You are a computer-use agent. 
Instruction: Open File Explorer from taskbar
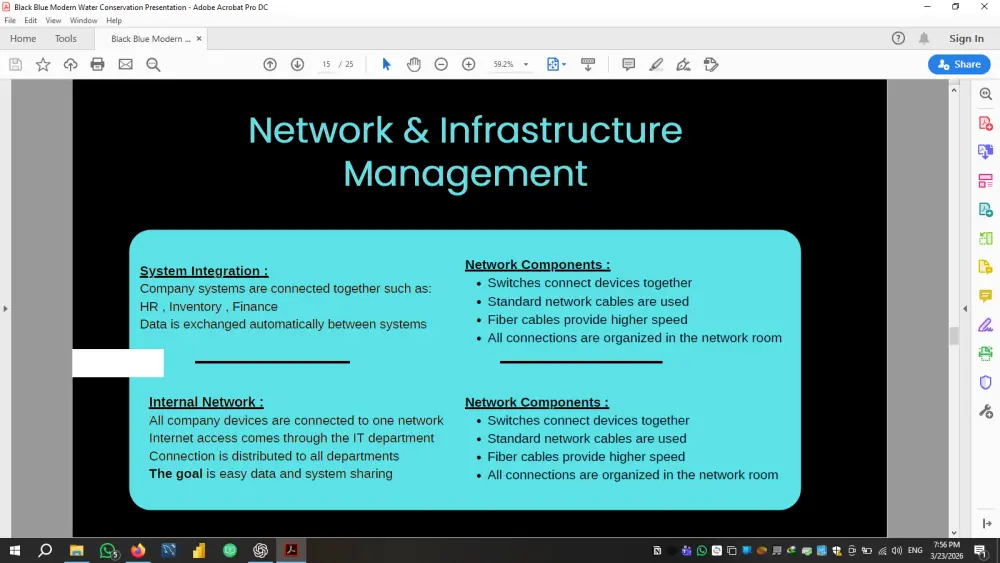[x=77, y=550]
